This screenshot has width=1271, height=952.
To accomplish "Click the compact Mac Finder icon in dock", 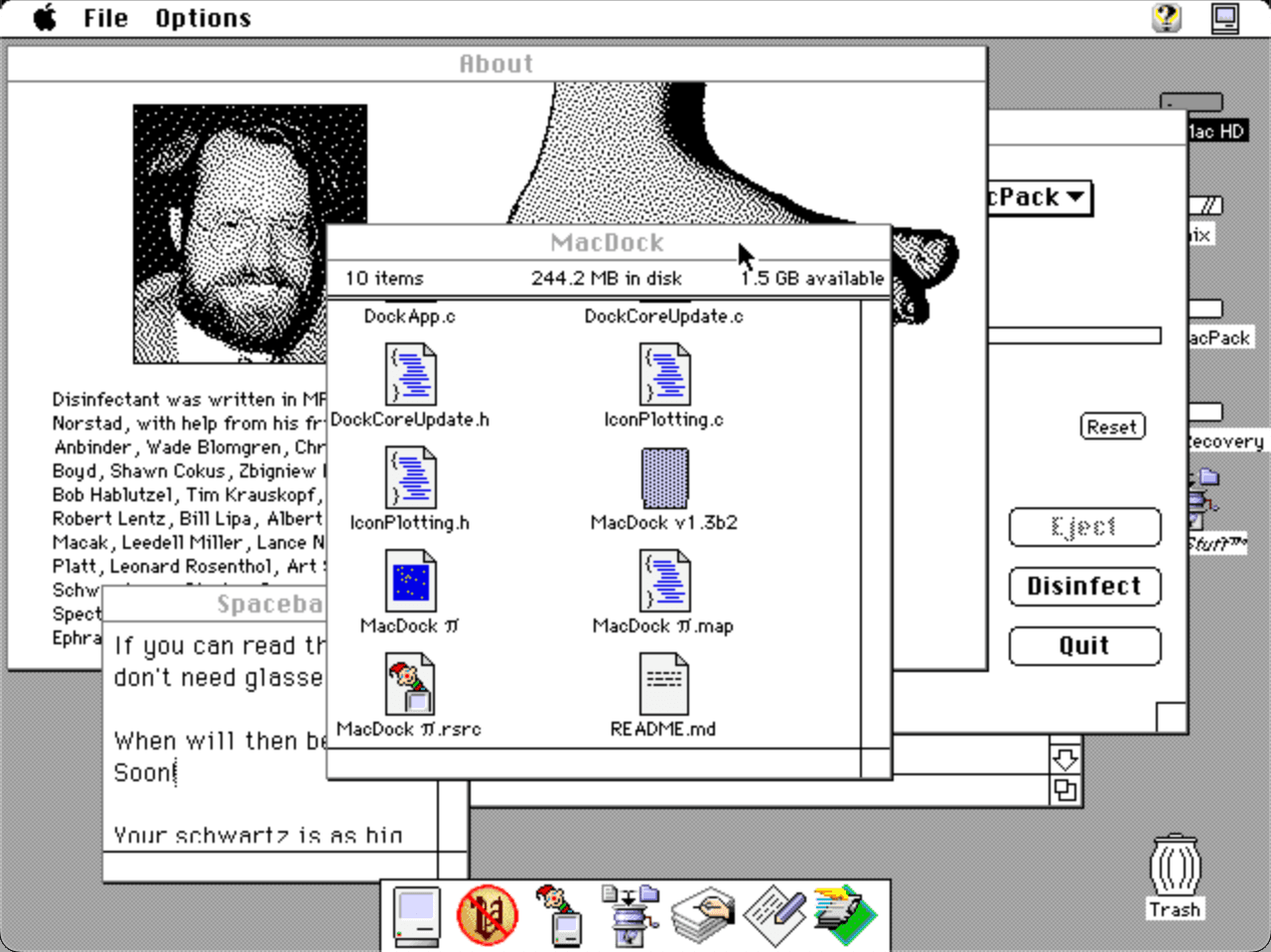I will click(416, 915).
